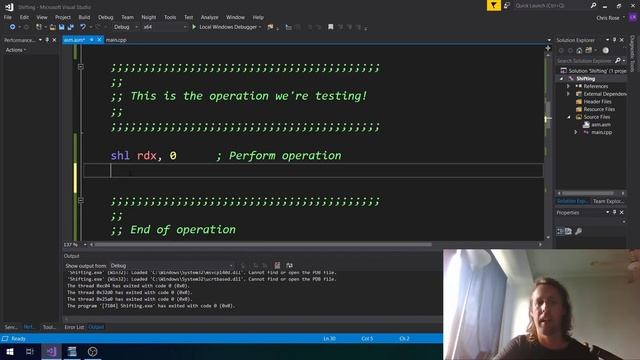Close the Solution Explorer panel

pyautogui.click(x=622, y=40)
